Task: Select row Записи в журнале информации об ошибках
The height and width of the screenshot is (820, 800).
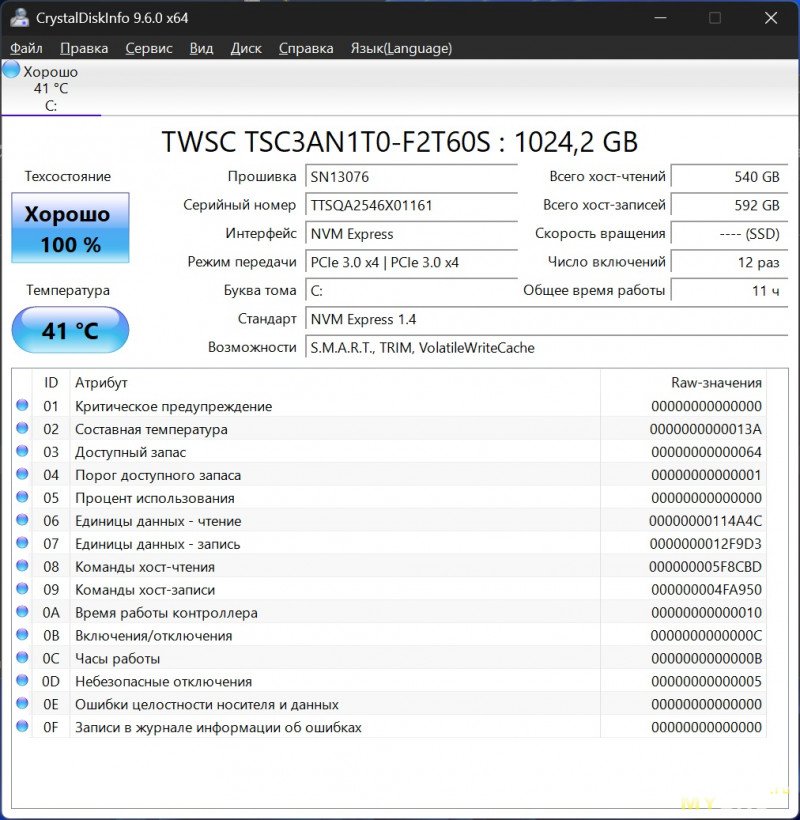Action: [389, 727]
